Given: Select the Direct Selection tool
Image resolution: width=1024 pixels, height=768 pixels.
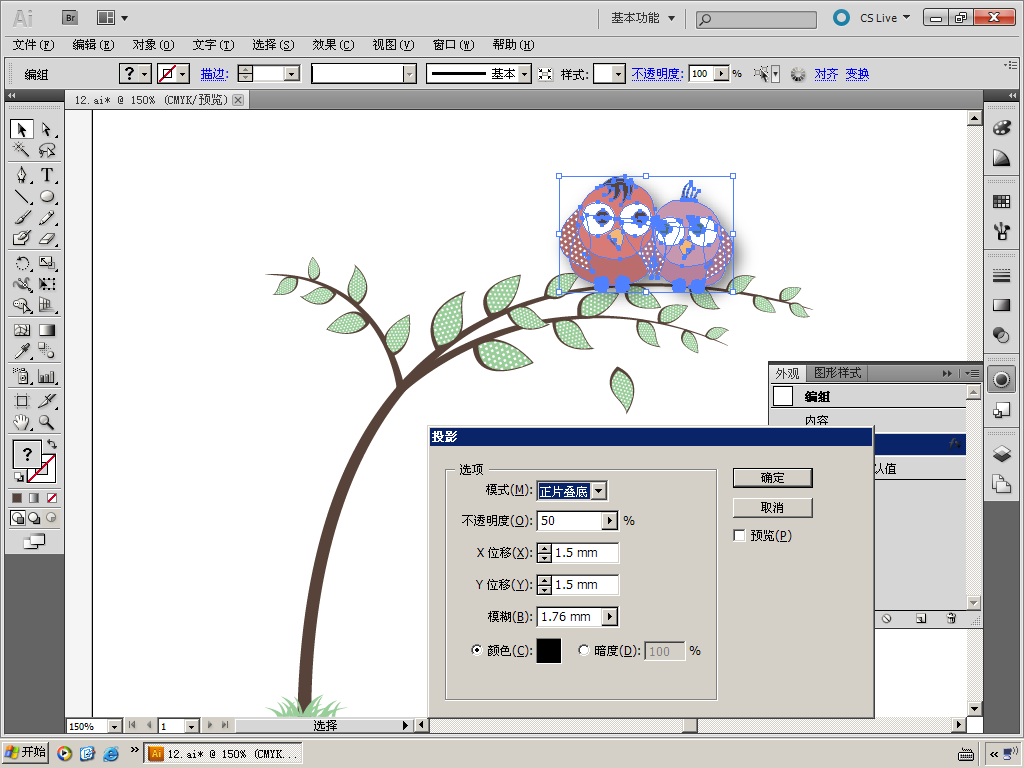Looking at the screenshot, I should point(46,129).
